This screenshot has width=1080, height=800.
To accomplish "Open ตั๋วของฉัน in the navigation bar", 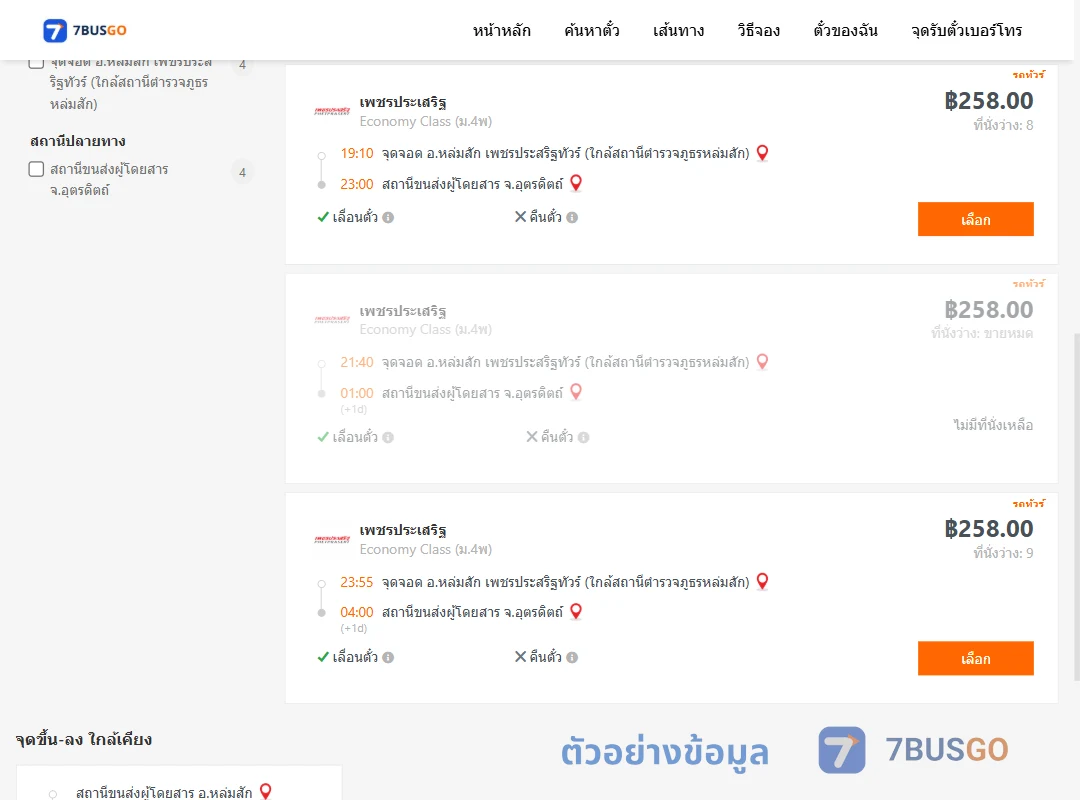I will [845, 30].
